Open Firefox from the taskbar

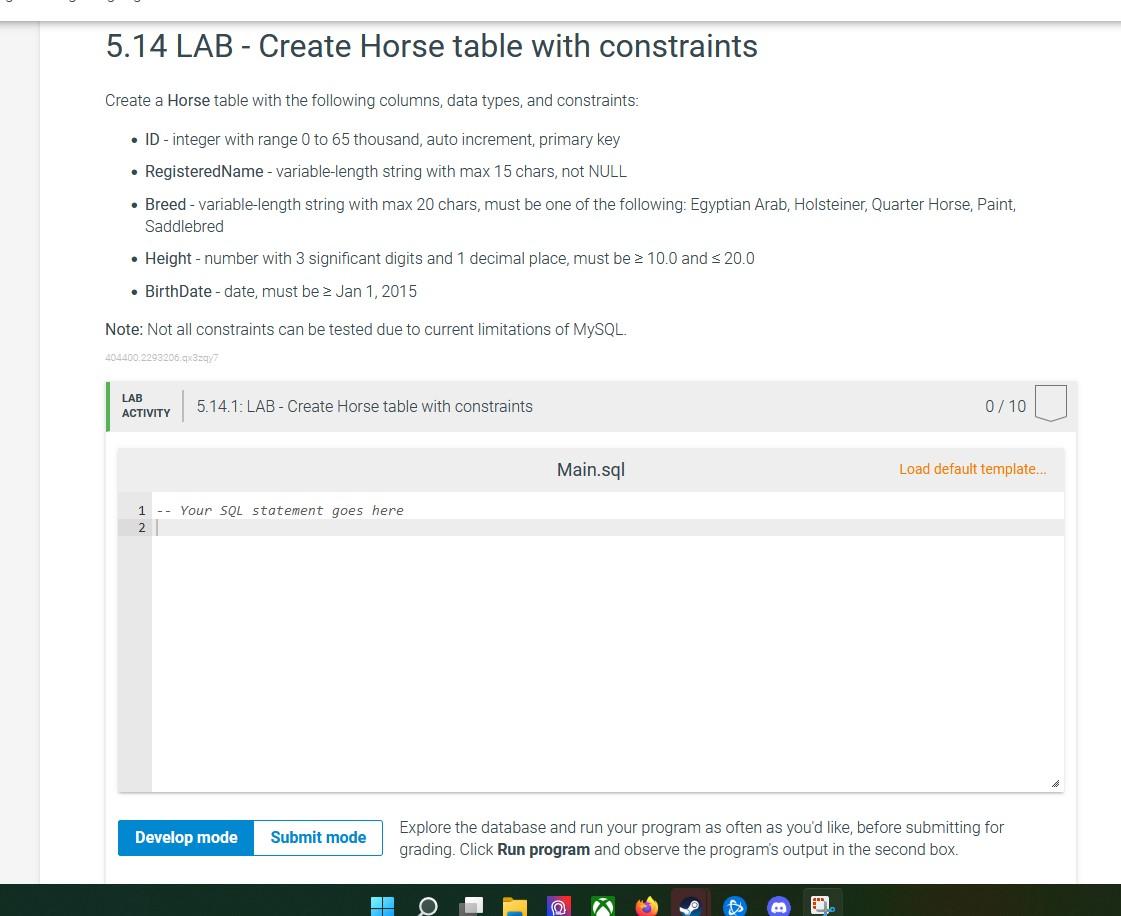coord(646,906)
